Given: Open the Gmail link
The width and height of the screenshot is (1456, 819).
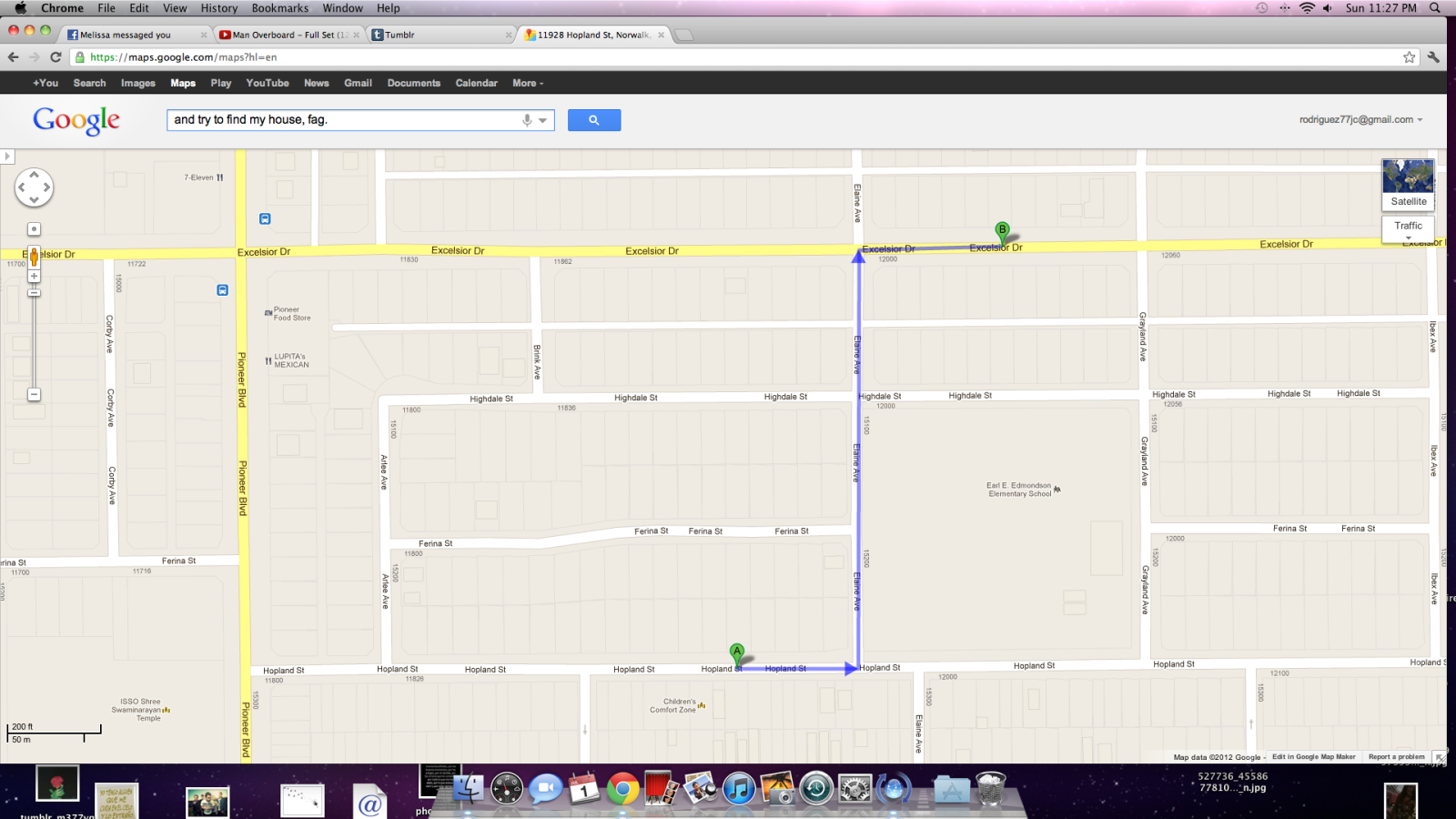Looking at the screenshot, I should 358,83.
